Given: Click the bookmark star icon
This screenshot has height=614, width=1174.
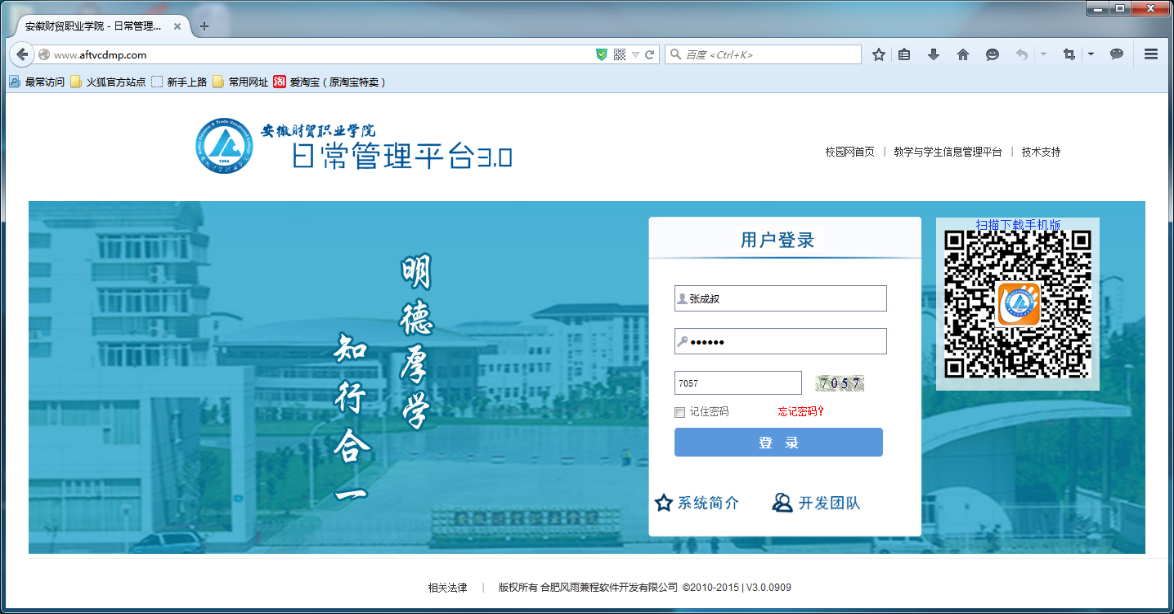Looking at the screenshot, I should point(878,55).
